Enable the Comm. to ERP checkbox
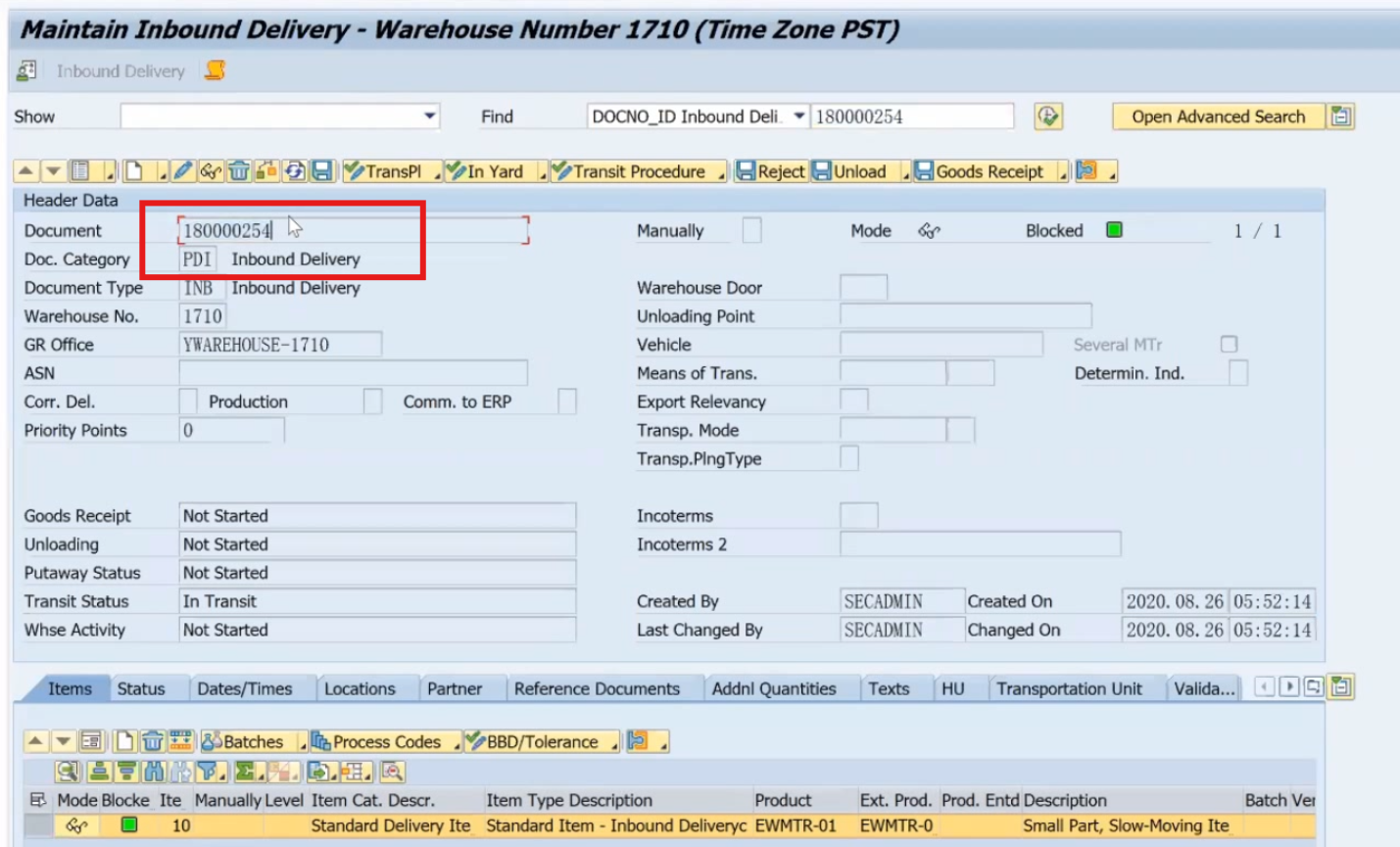Image resolution: width=1400 pixels, height=847 pixels. click(564, 401)
